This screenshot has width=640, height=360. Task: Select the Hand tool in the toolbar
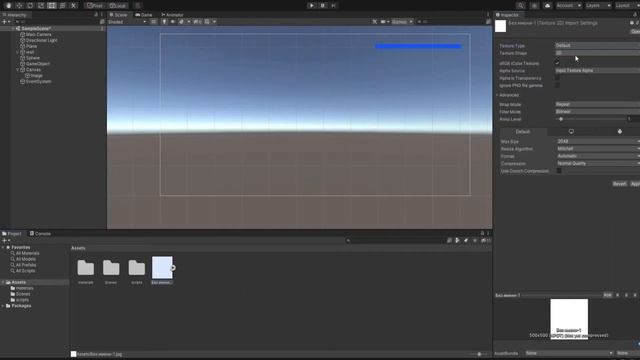[x=9, y=6]
